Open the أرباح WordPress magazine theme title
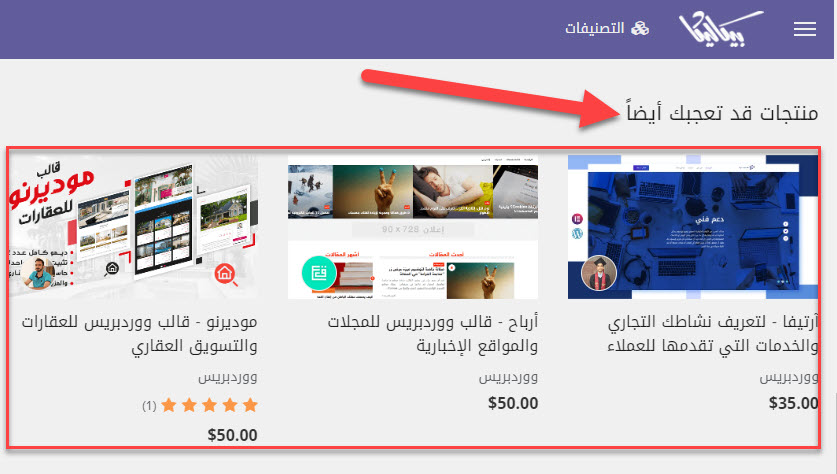This screenshot has height=474, width=837. point(433,334)
